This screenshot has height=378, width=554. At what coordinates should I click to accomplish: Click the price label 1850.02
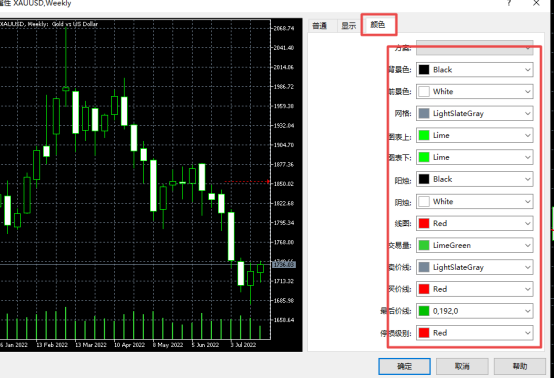(284, 184)
